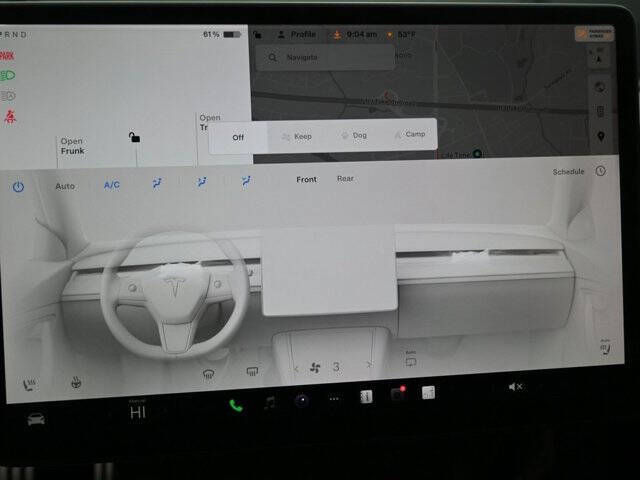Viewport: 640px width, 480px height.
Task: Open all apps three-dots launcher
Action: (x=334, y=399)
